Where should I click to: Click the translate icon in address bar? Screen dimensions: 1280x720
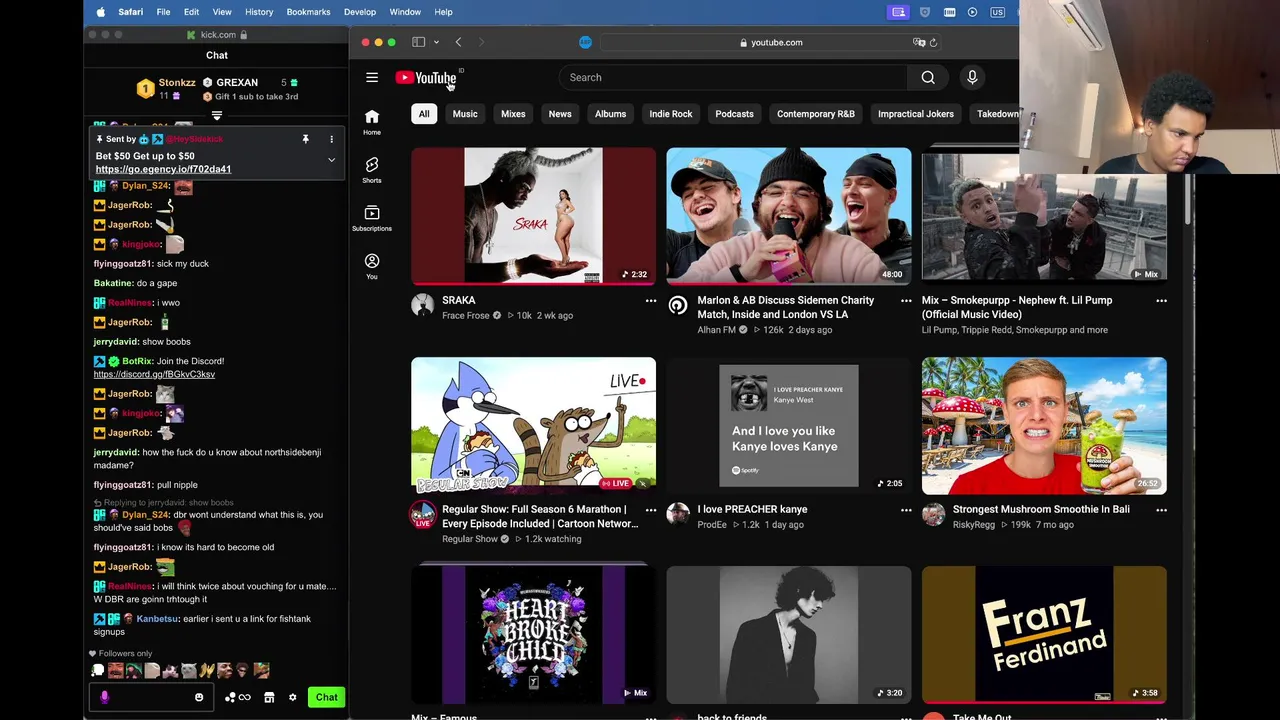coord(919,42)
